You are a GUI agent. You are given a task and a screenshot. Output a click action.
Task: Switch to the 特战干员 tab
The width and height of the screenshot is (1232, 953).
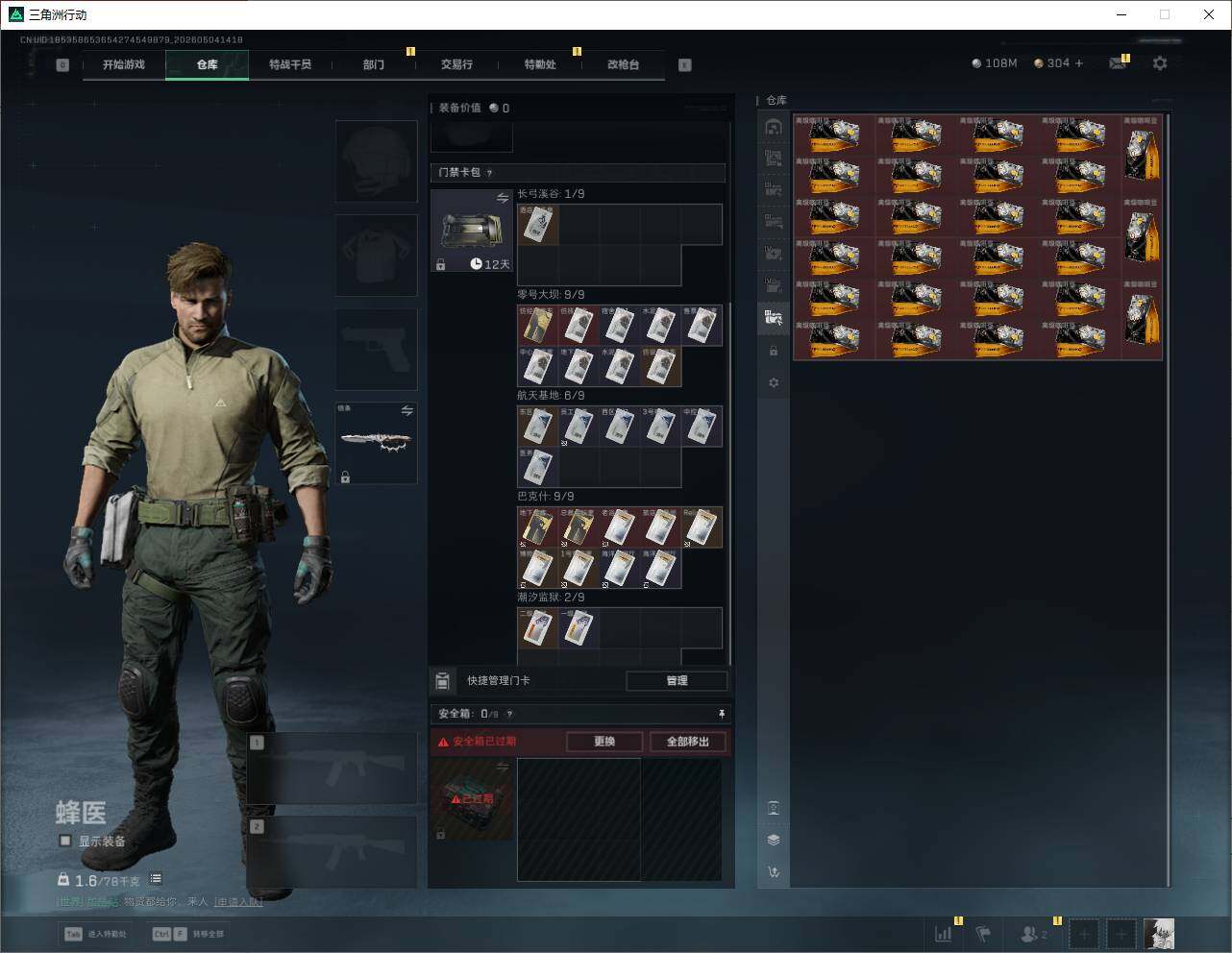point(290,64)
